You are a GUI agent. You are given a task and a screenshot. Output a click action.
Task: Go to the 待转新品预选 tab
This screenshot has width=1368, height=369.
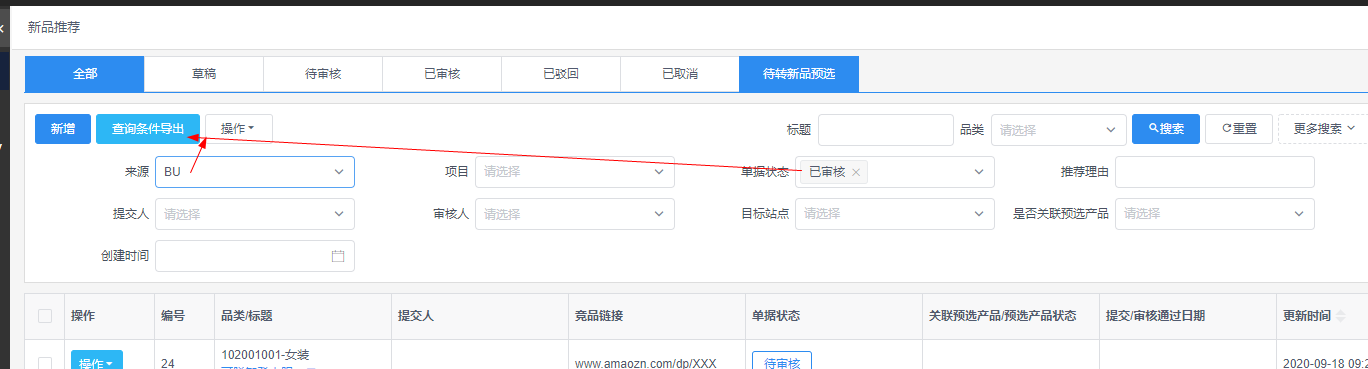coord(799,74)
